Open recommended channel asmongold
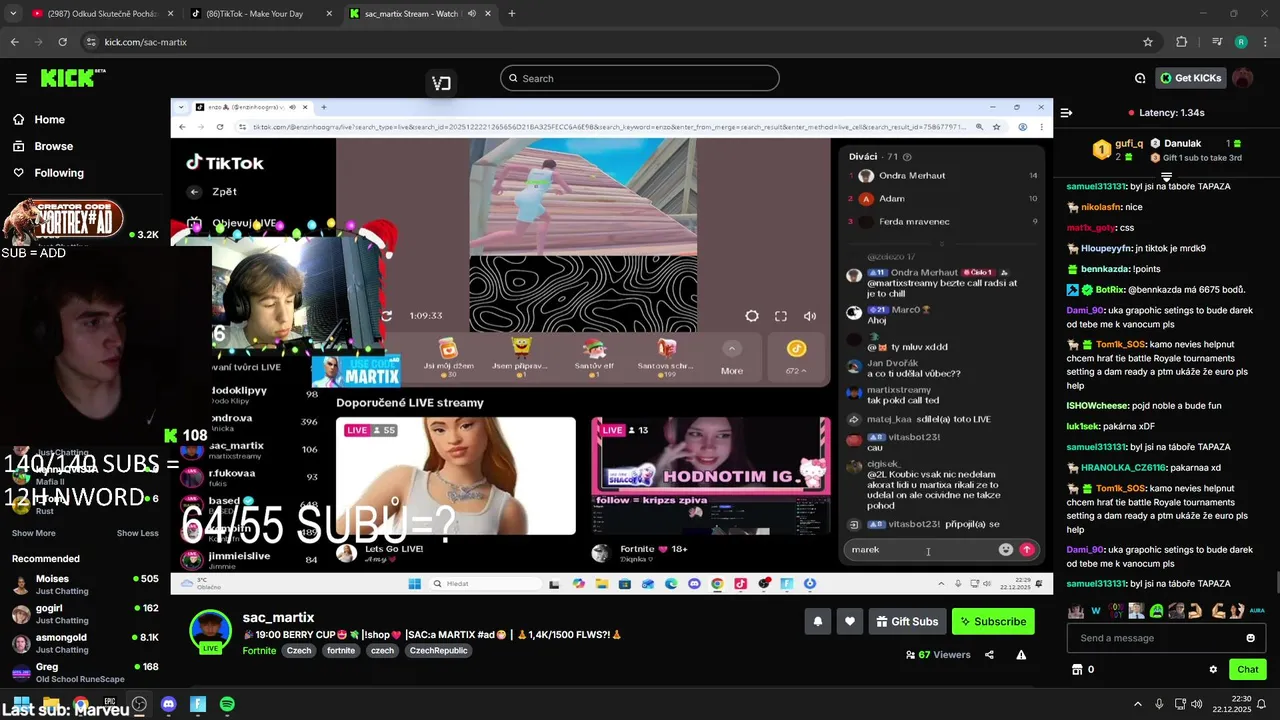Viewport: 1280px width, 720px height. 85,643
